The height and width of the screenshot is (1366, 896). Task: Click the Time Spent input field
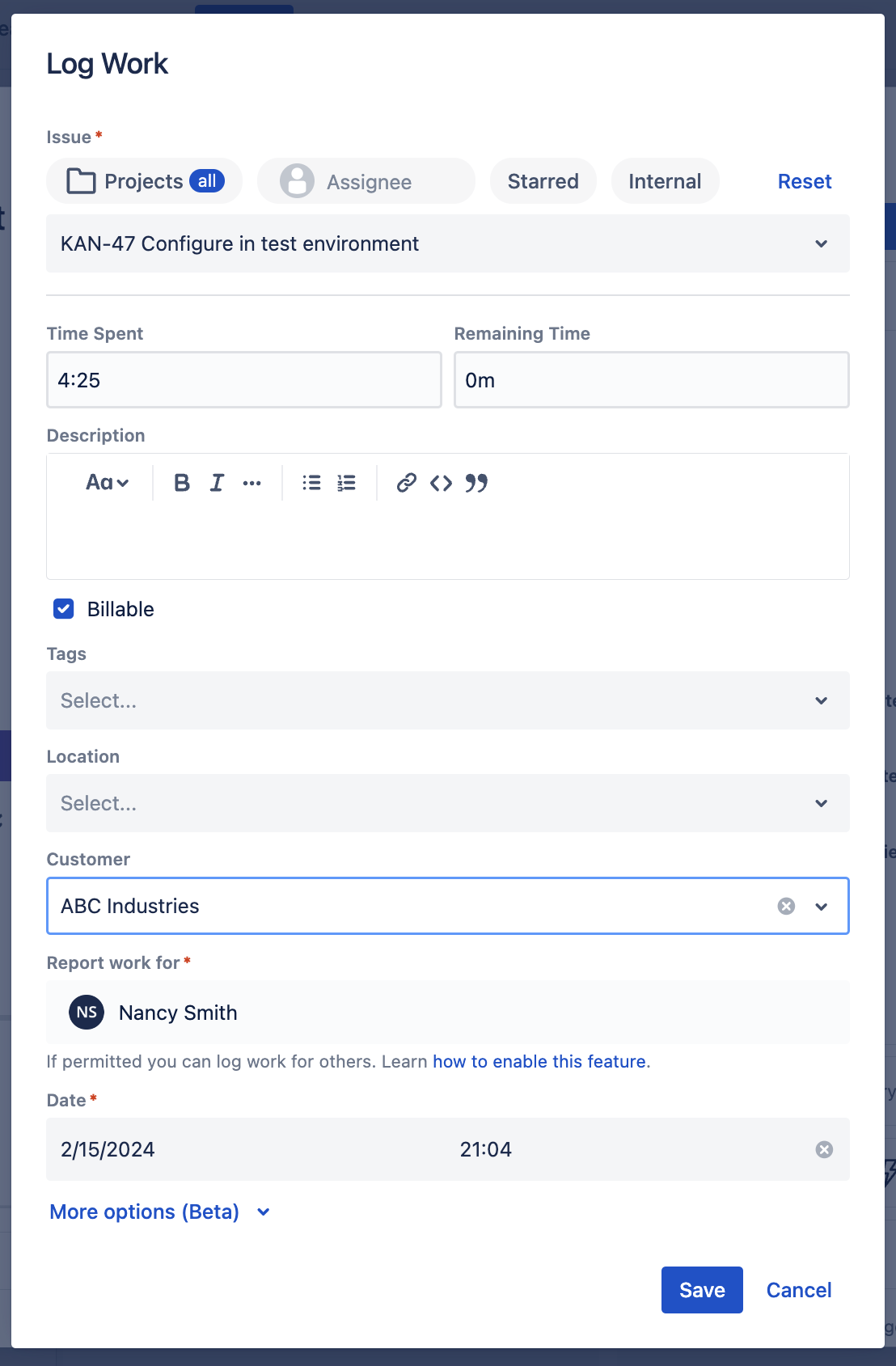(x=243, y=380)
